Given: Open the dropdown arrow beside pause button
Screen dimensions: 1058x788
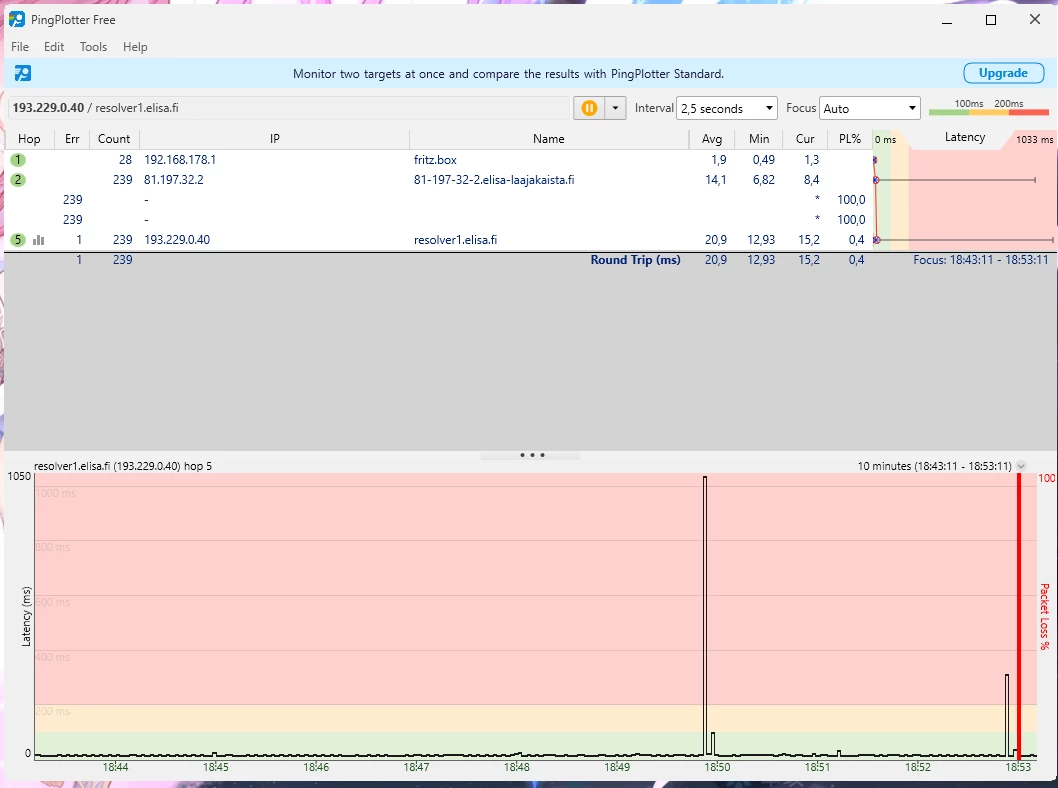Looking at the screenshot, I should tap(615, 108).
